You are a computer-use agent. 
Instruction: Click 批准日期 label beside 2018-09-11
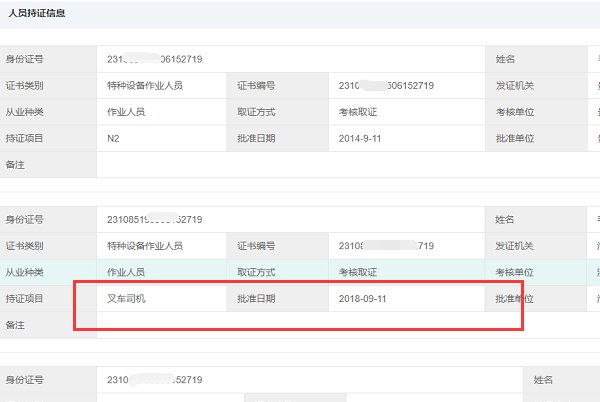(256, 299)
